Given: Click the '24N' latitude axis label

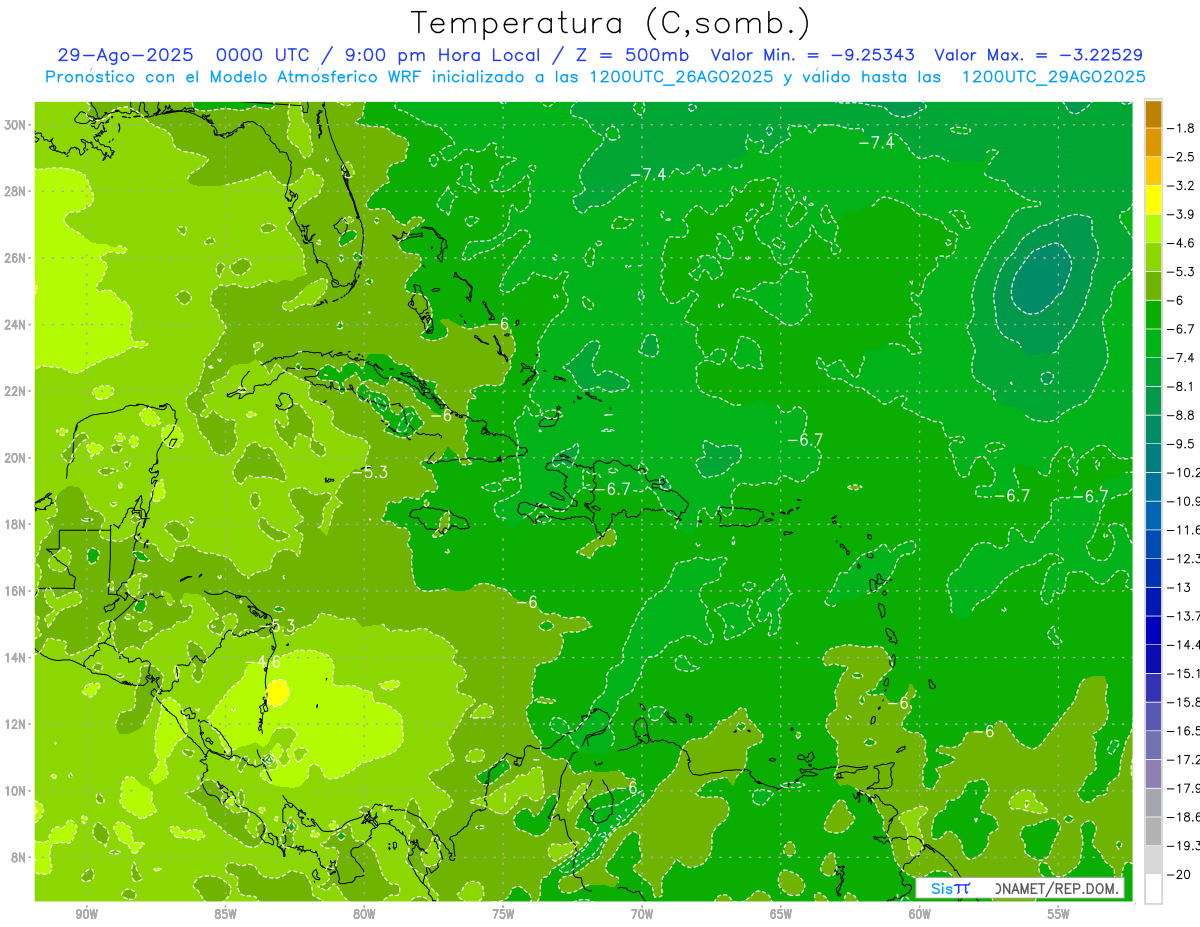Looking at the screenshot, I should pos(16,325).
